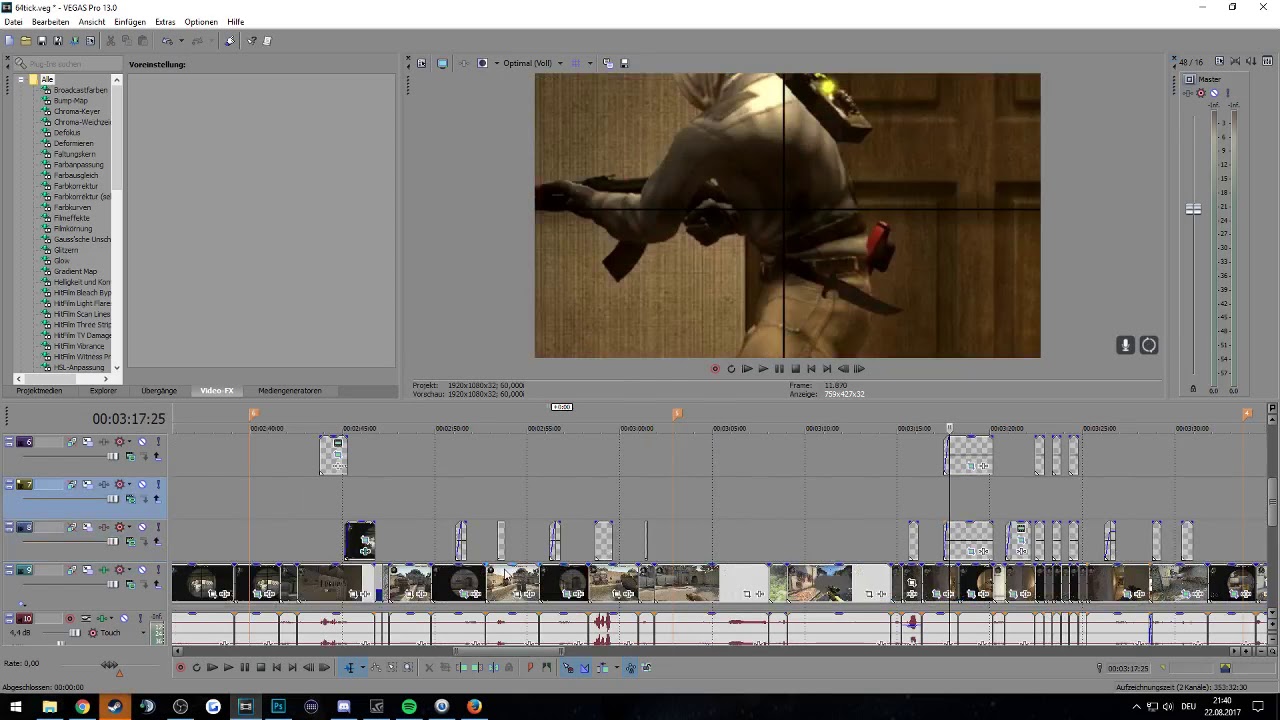
Task: Click the Windows Start button
Action: coord(16,707)
